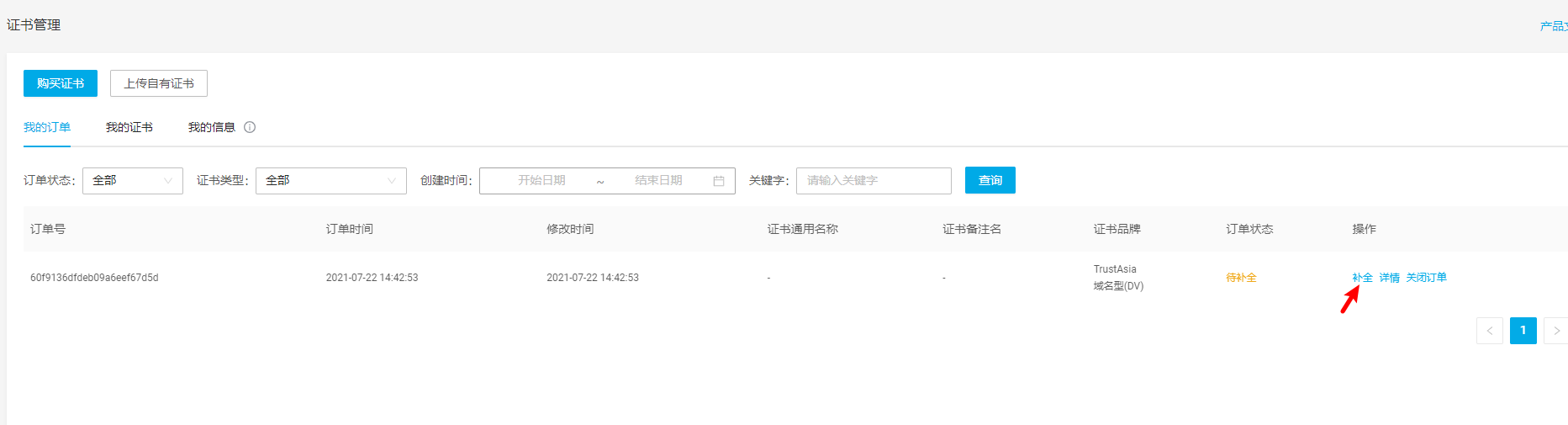Image resolution: width=1568 pixels, height=425 pixels.
Task: Click the 查询 search button
Action: 990,180
